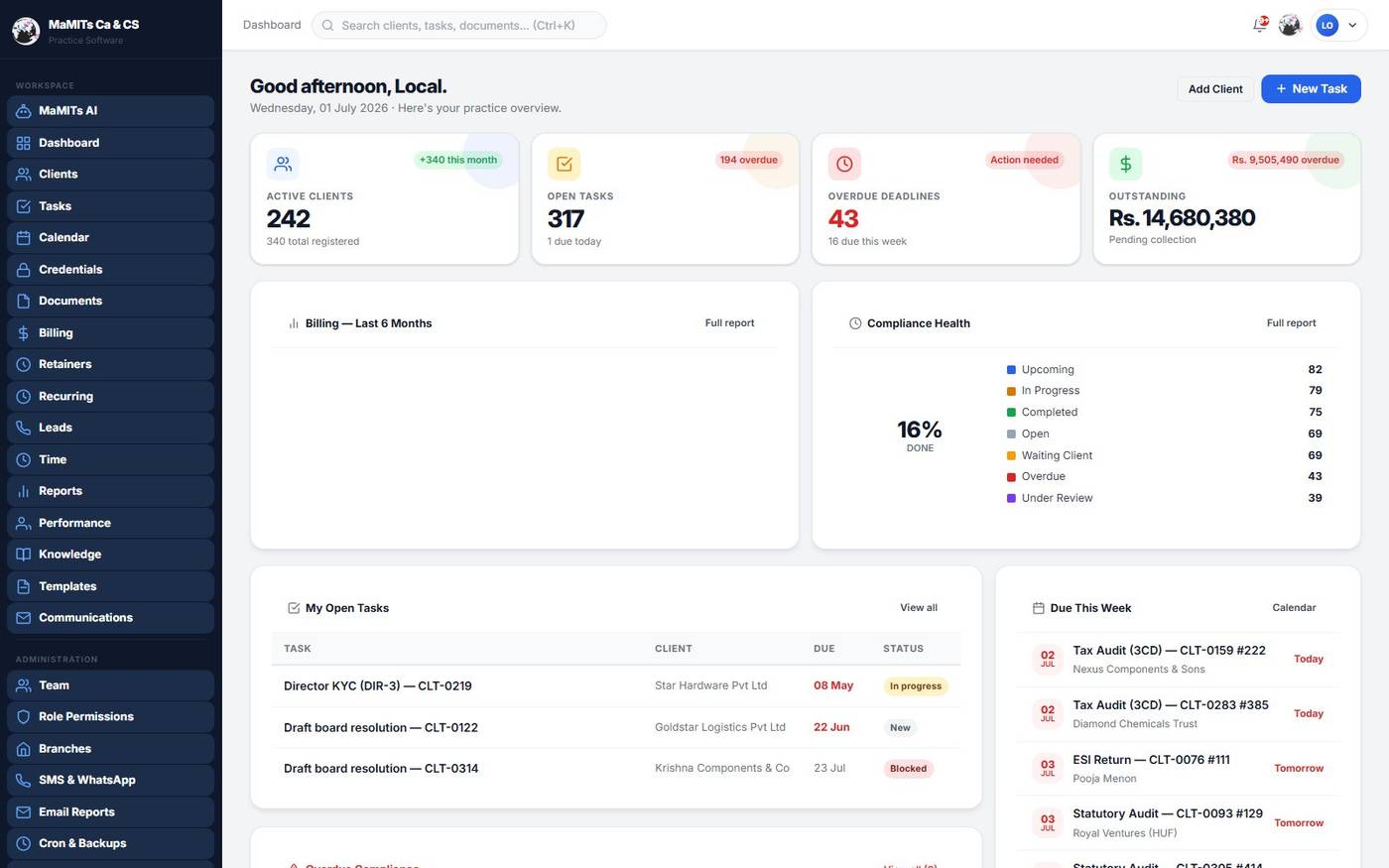
Task: Click the Rs. 9,505,490 overdue badge
Action: point(1286,160)
